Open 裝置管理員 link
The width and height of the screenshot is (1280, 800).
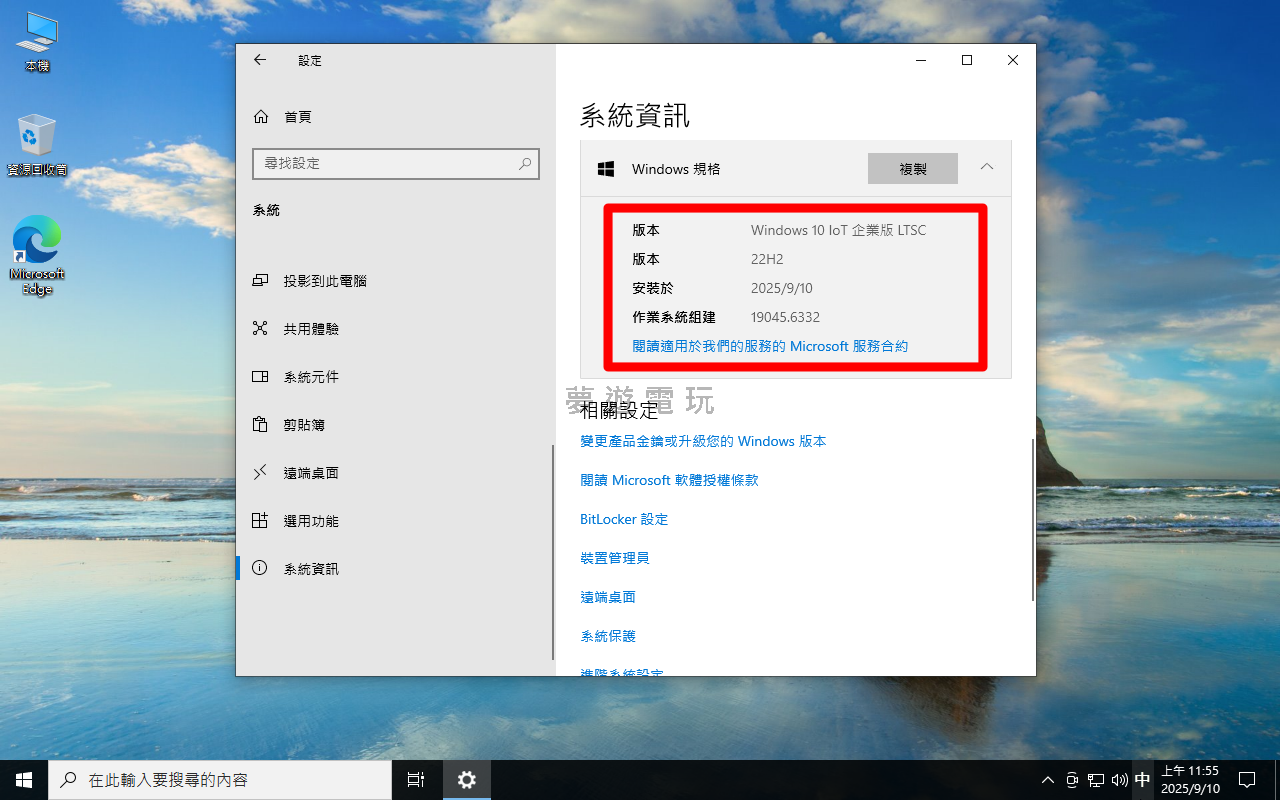pos(615,558)
